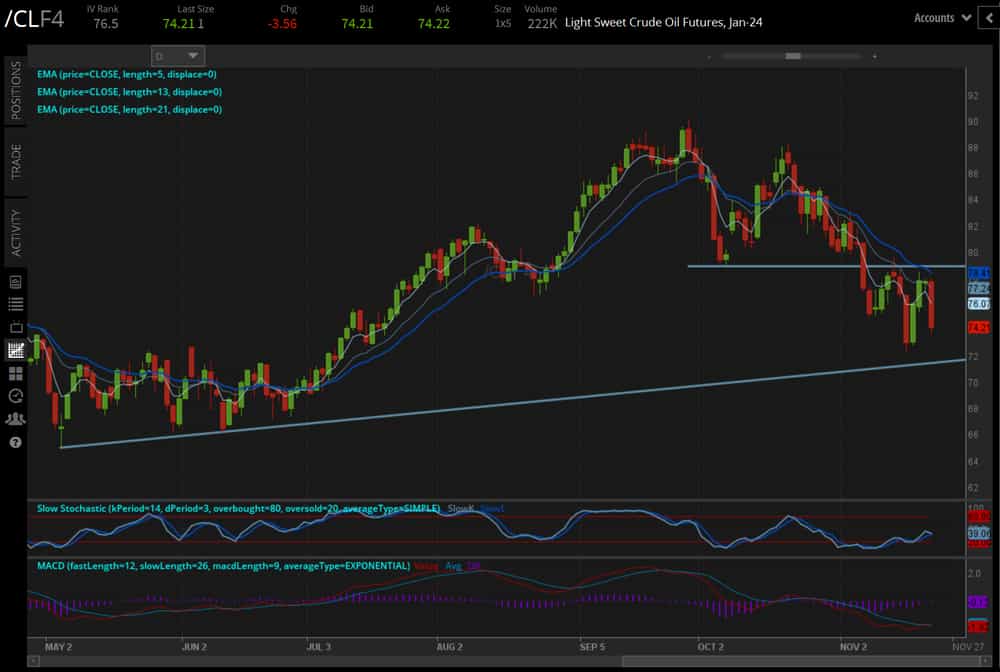
Task: Toggle visibility of the SlowK plot
Action: click(x=464, y=508)
